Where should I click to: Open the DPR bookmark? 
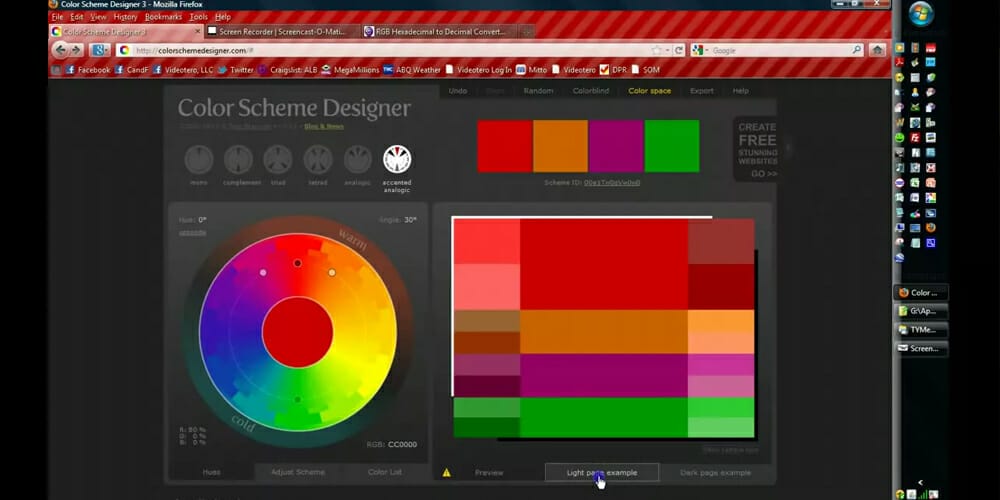(x=614, y=70)
